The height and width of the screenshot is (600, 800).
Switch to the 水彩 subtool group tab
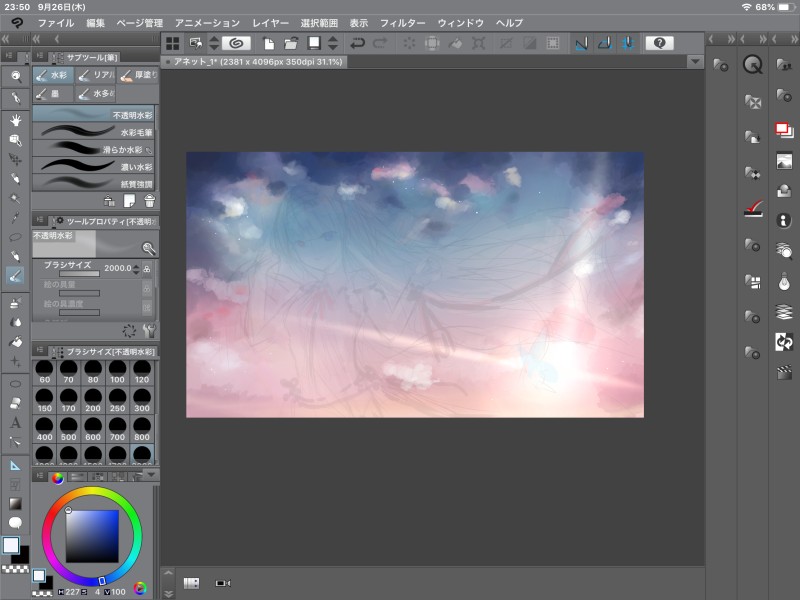53,76
